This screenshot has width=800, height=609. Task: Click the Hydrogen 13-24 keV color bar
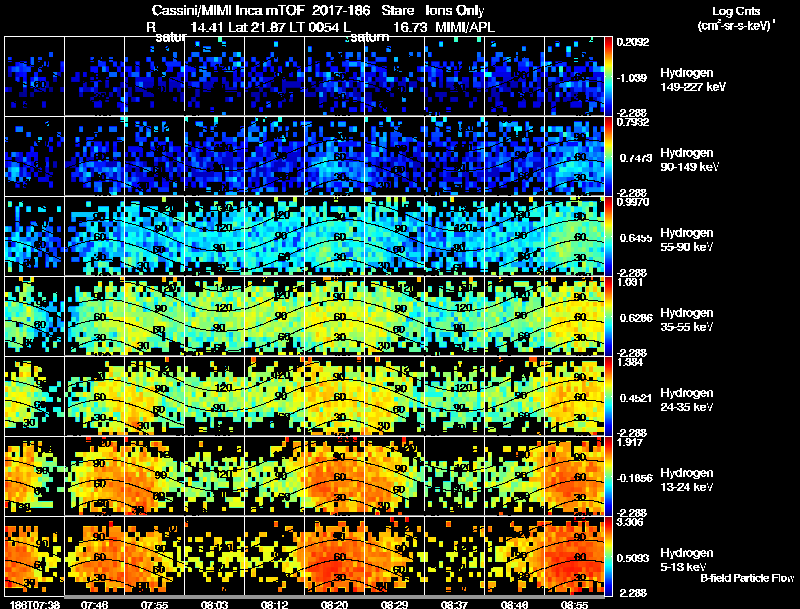click(609, 477)
